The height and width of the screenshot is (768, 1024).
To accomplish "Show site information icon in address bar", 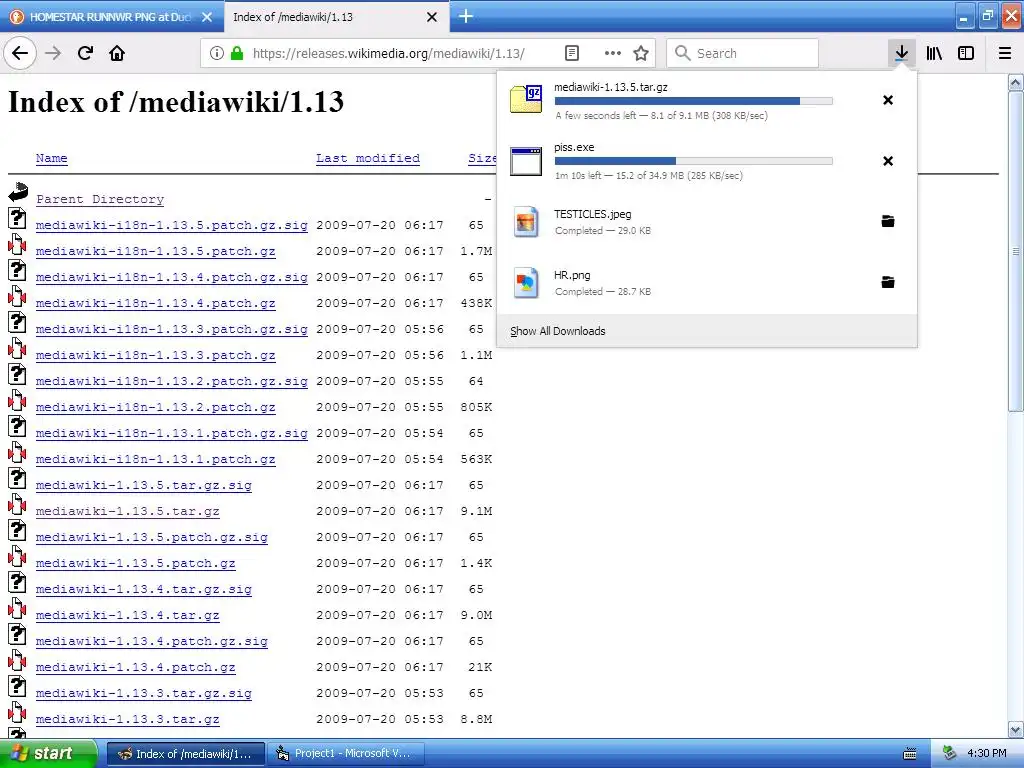I will coord(217,53).
